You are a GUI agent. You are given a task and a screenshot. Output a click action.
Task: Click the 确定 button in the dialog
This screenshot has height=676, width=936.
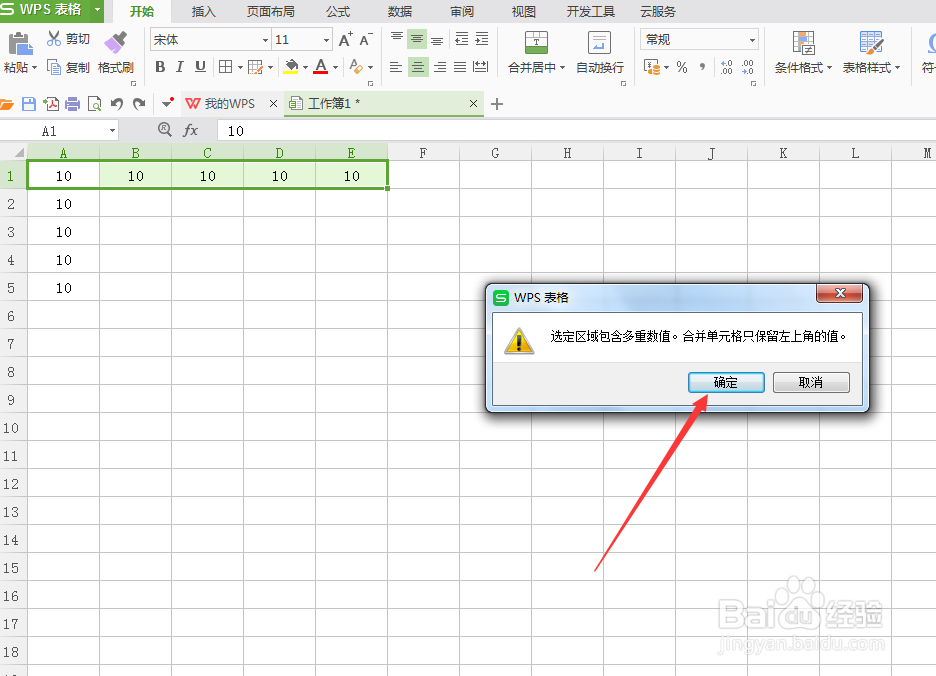[x=726, y=382]
